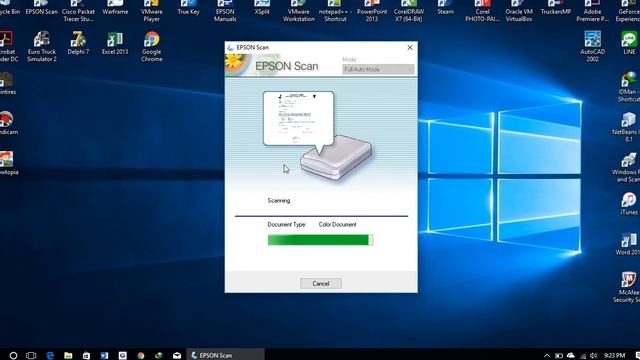Select the Windows Fax and Scan icon
This screenshot has width=640, height=360.
point(627,167)
